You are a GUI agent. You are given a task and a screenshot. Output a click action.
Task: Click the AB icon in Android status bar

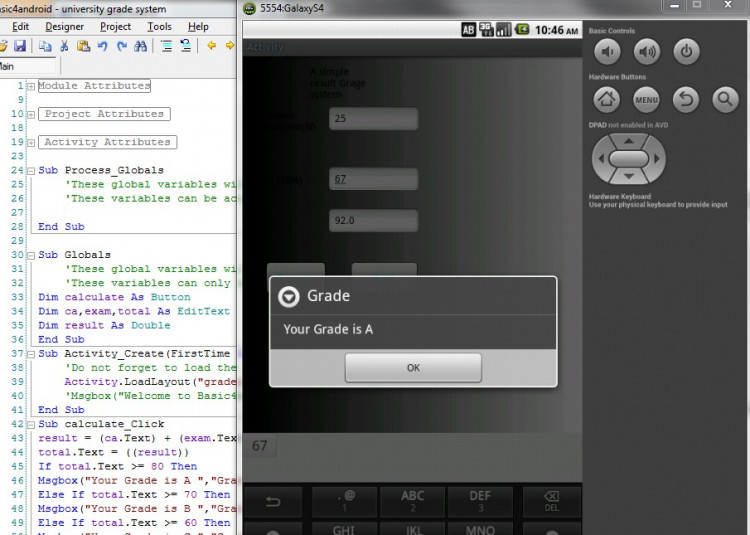[468, 30]
